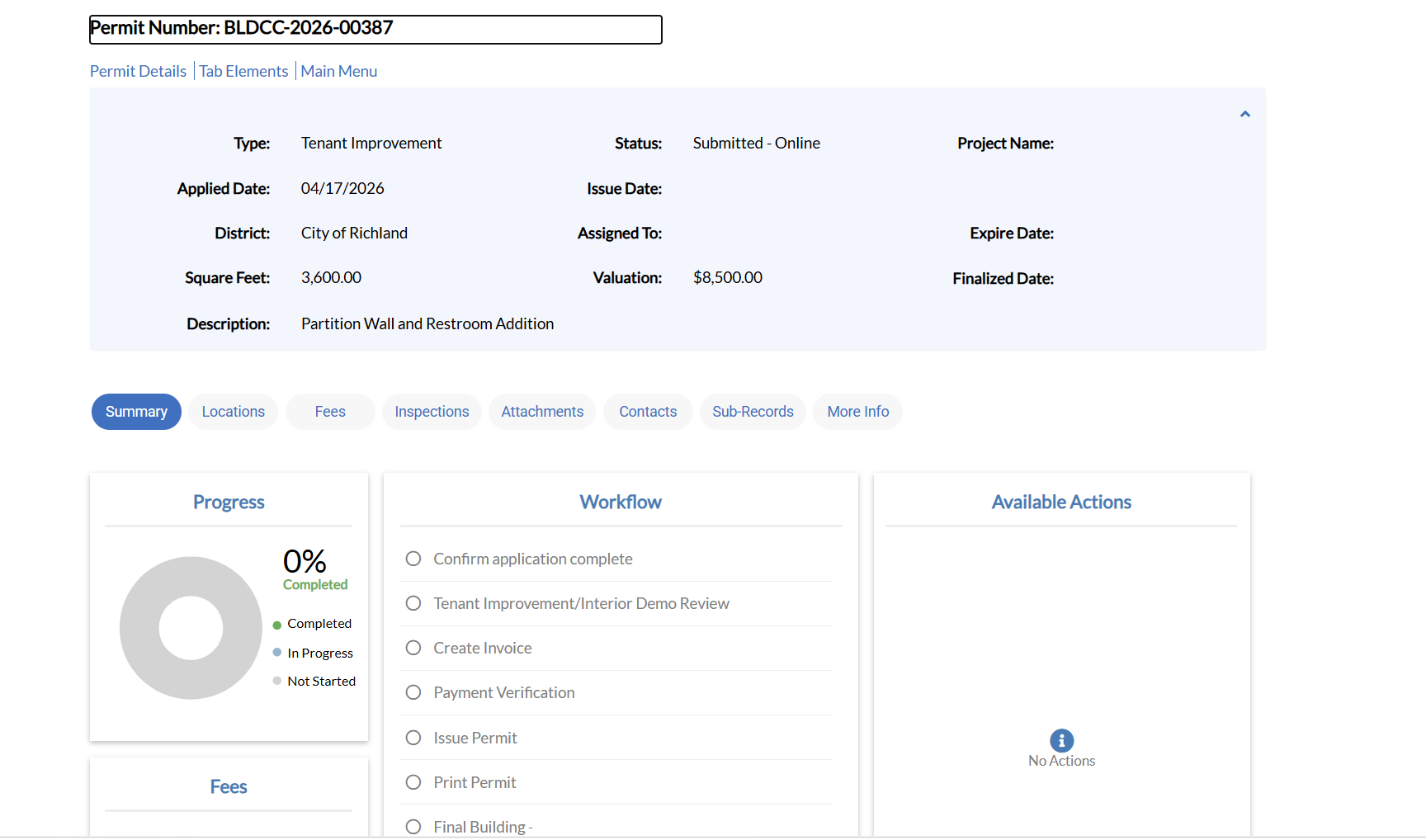The height and width of the screenshot is (840, 1426).
Task: Click the applied date 04/17/2026
Action: point(342,188)
